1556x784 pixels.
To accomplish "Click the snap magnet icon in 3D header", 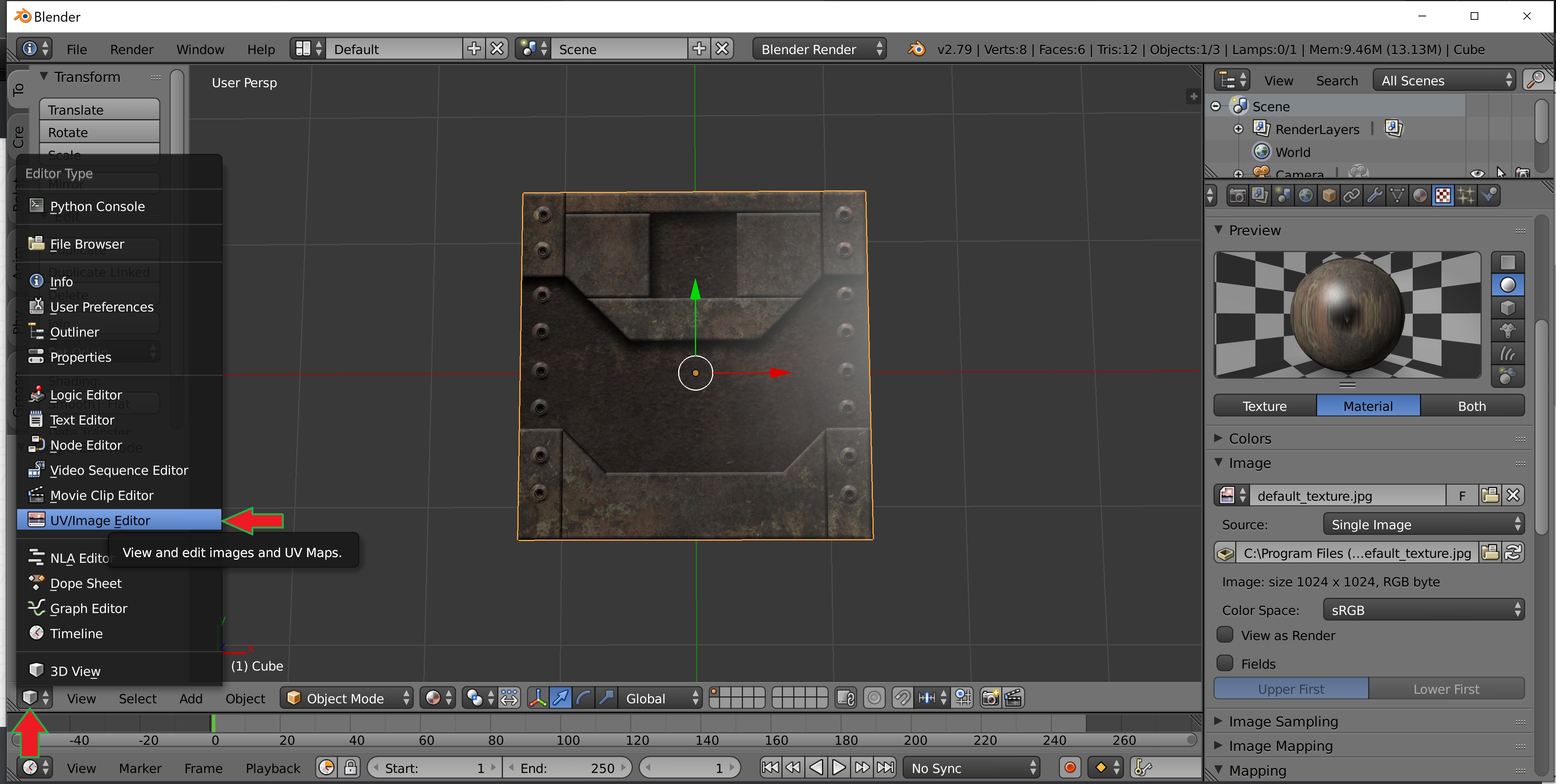I will (x=903, y=698).
